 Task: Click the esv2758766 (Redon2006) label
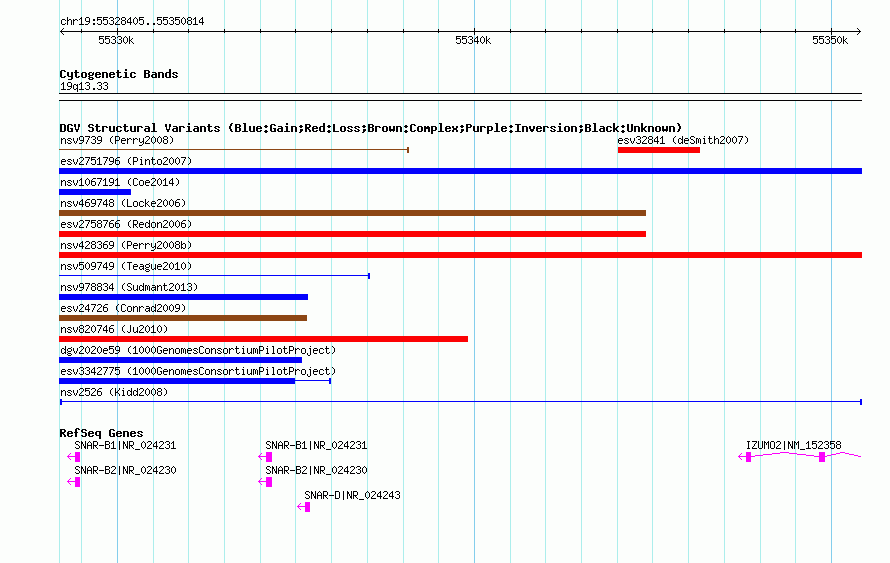click(x=126, y=224)
